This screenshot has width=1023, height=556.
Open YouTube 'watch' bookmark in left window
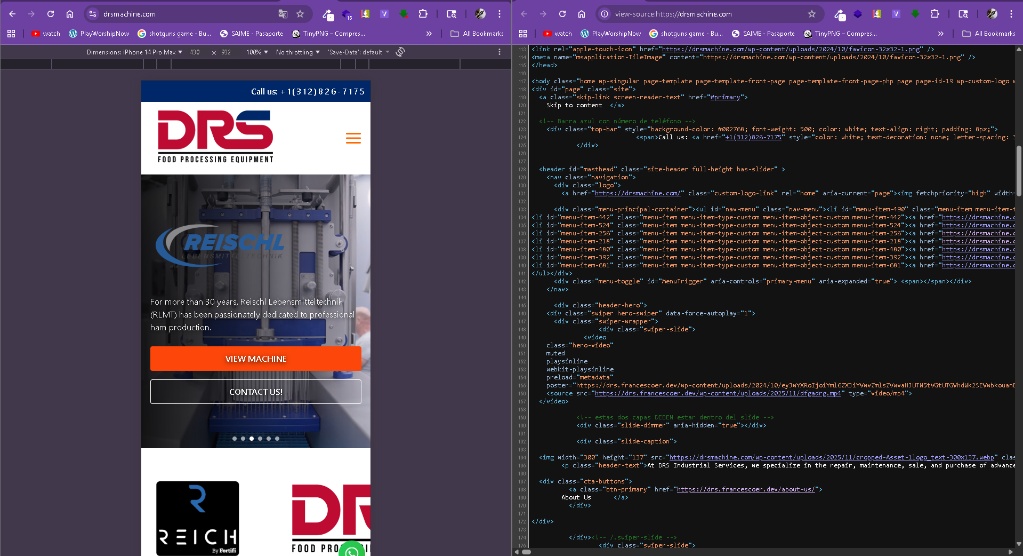point(46,33)
